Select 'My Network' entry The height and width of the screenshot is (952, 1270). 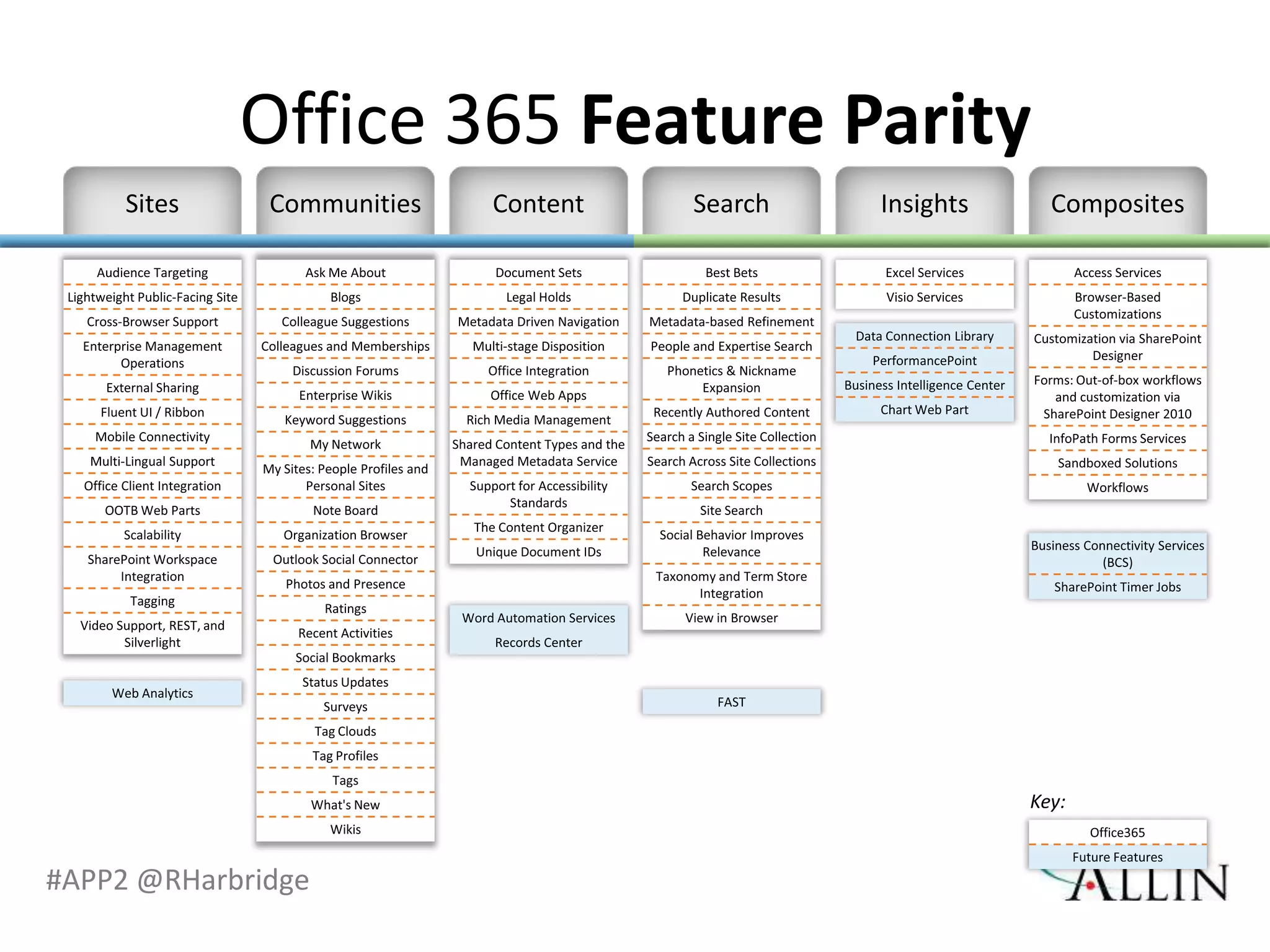click(x=345, y=444)
